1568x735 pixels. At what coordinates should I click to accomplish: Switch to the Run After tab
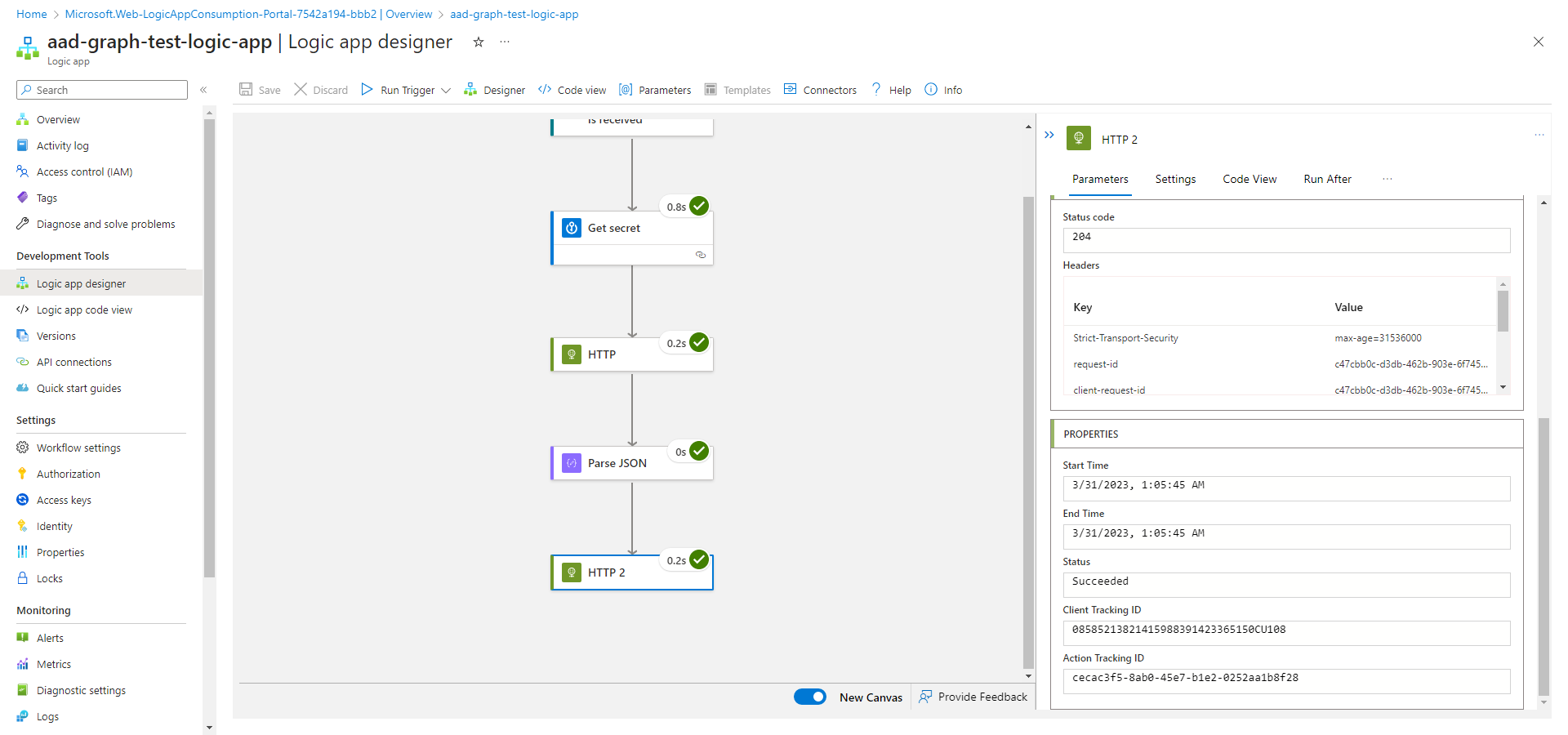pyautogui.click(x=1327, y=179)
